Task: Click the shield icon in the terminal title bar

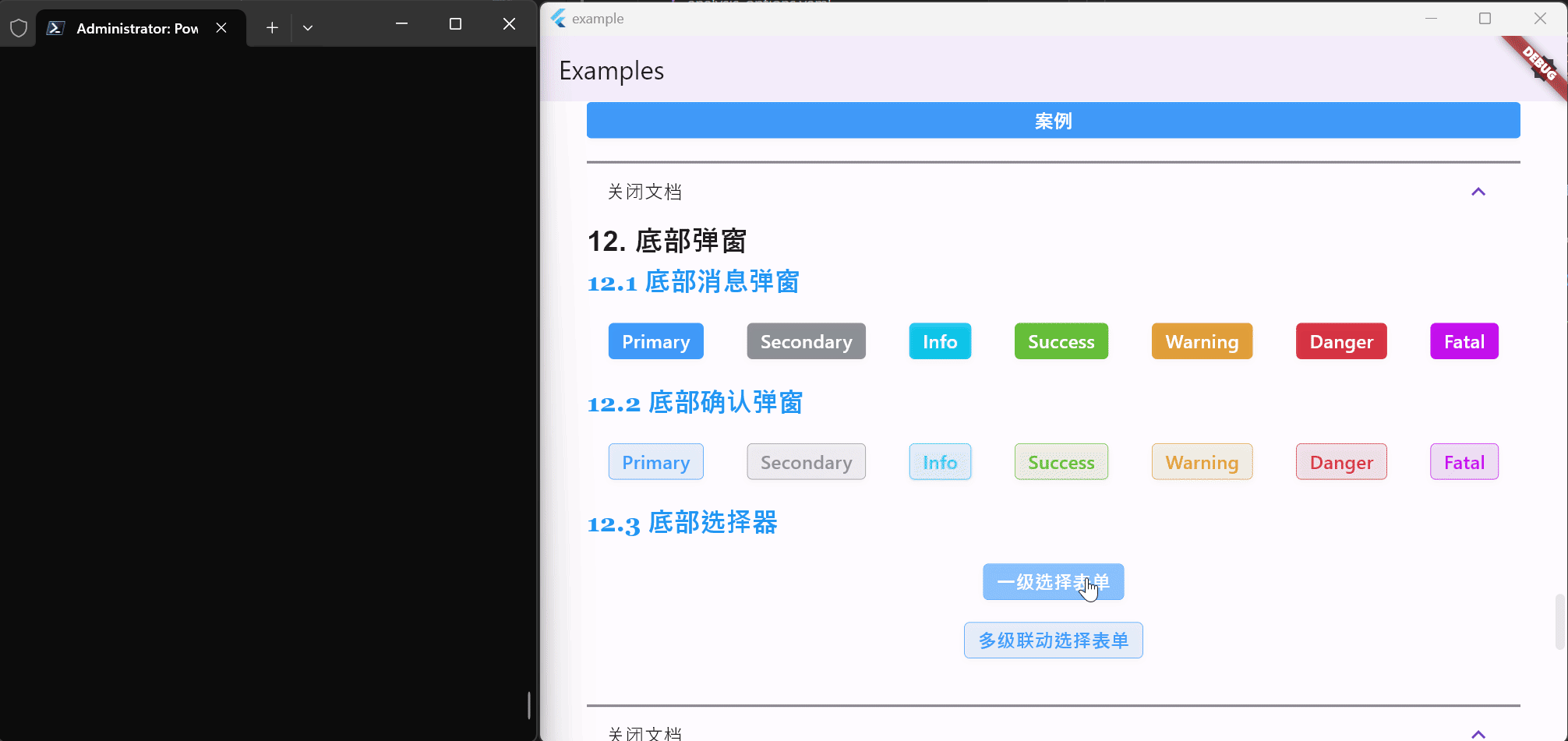Action: click(x=19, y=27)
